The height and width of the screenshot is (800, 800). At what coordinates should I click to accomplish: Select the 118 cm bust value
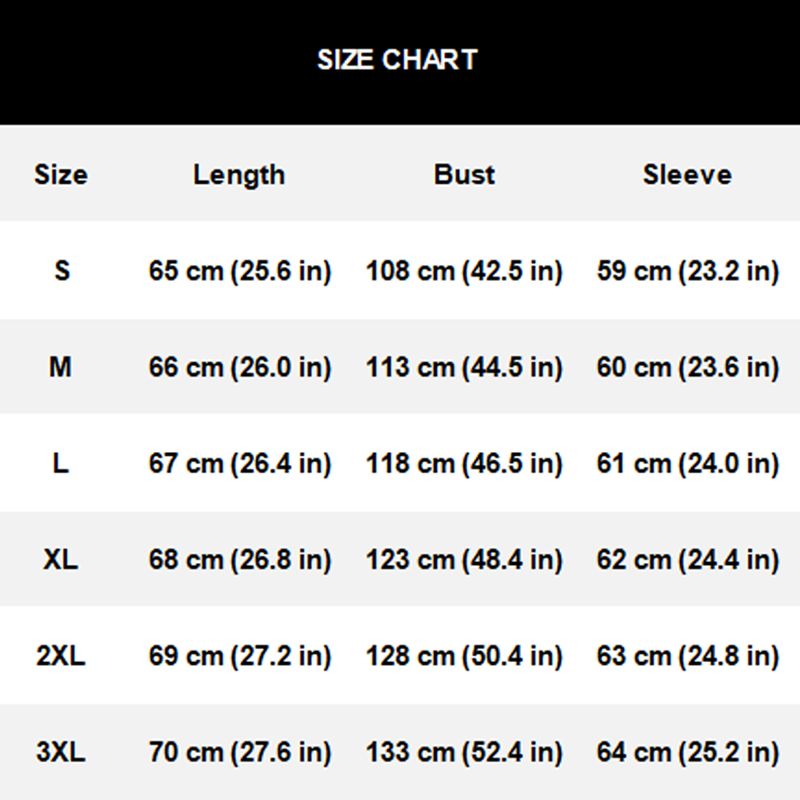[x=464, y=464]
